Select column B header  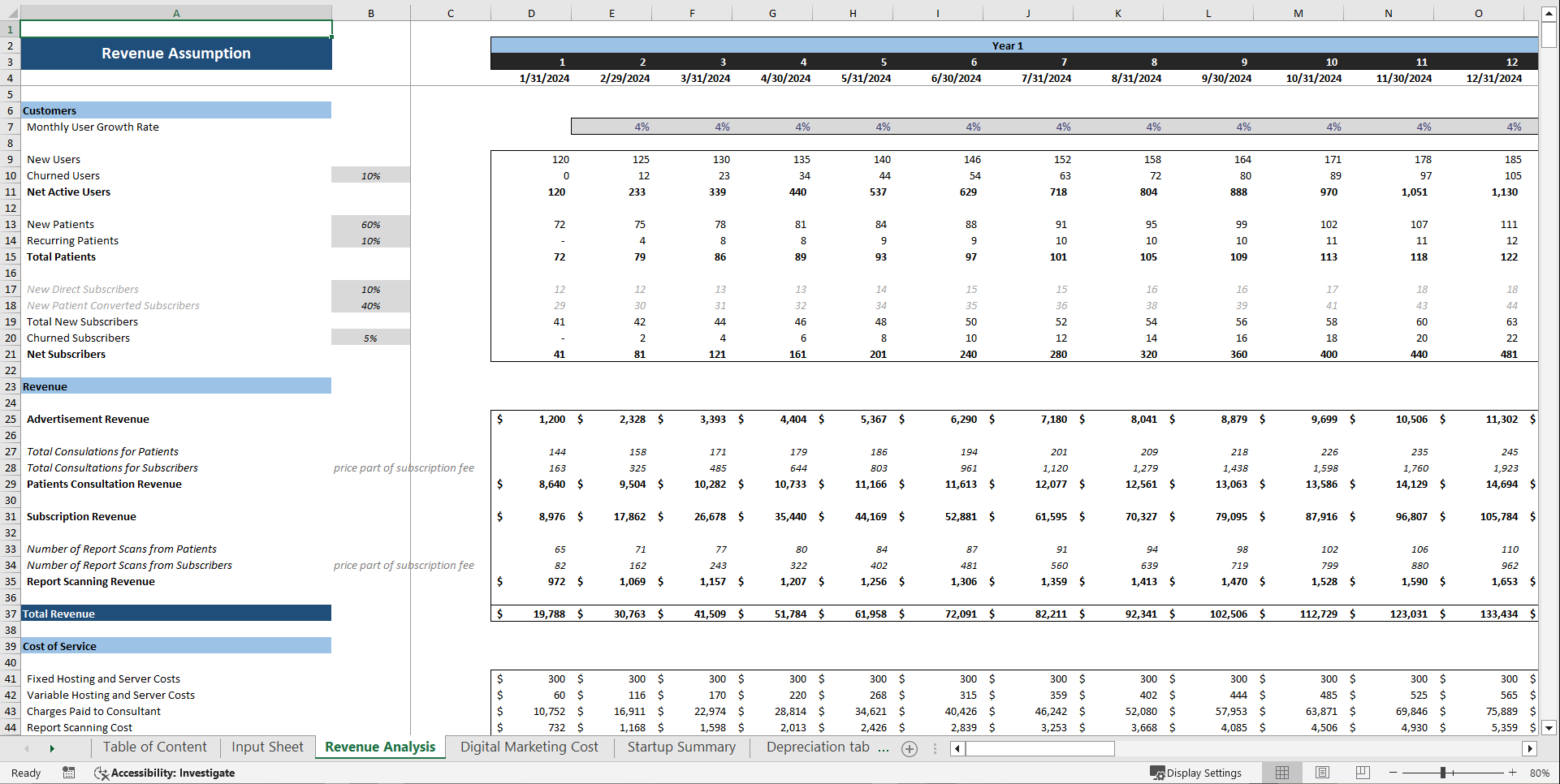point(370,13)
